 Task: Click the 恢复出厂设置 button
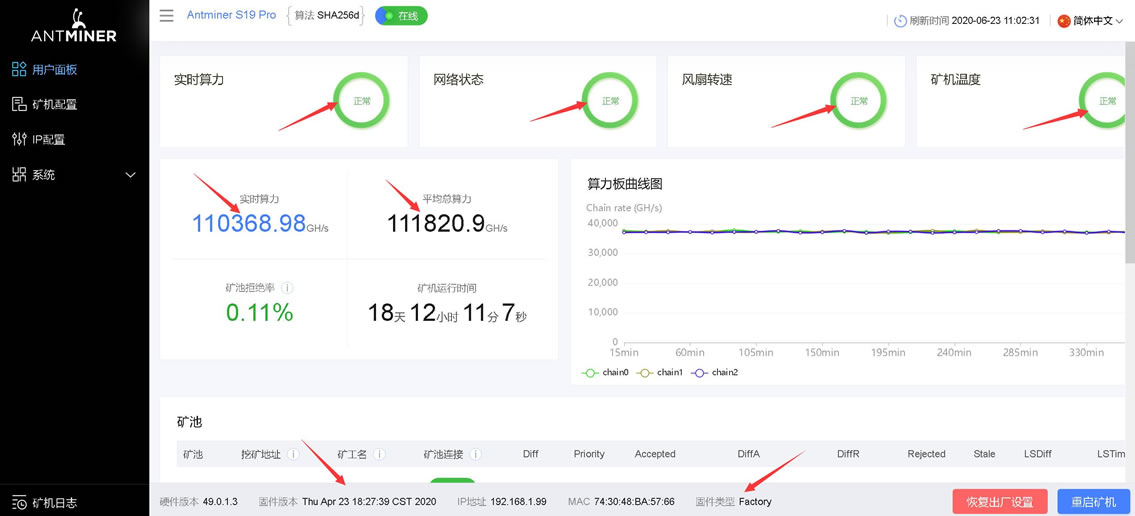tap(999, 501)
